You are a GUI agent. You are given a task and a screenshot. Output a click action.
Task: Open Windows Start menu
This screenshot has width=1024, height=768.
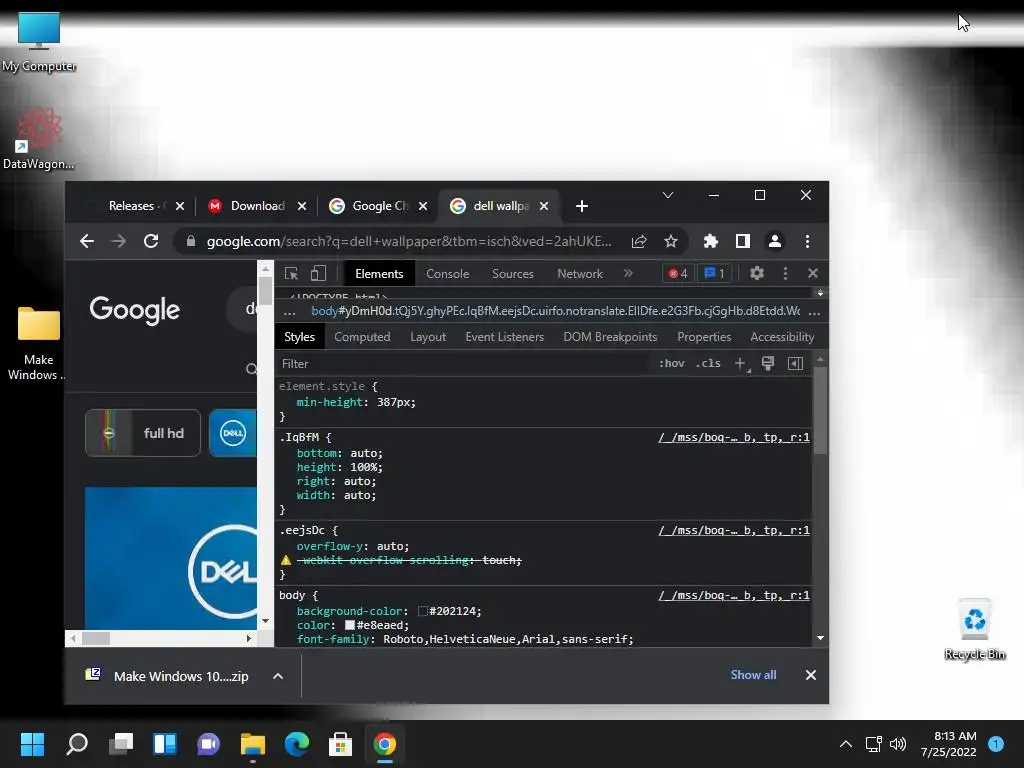click(32, 744)
